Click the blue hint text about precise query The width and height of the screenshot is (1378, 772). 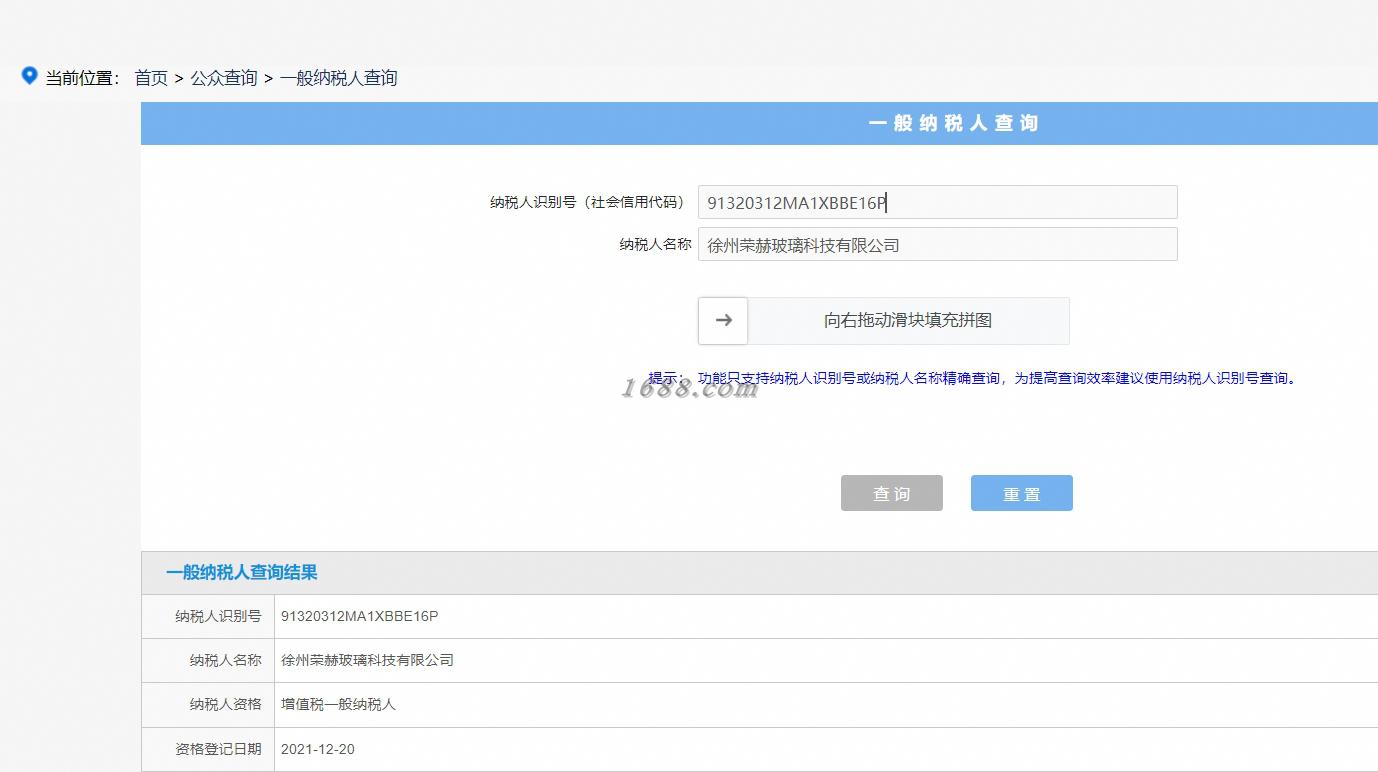click(x=972, y=378)
